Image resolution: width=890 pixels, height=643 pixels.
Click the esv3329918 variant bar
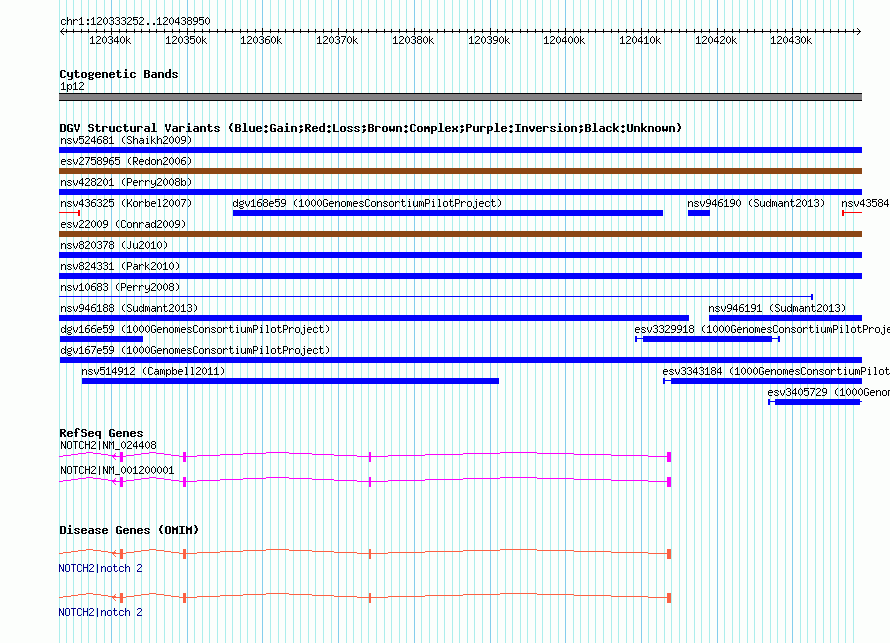[706, 339]
